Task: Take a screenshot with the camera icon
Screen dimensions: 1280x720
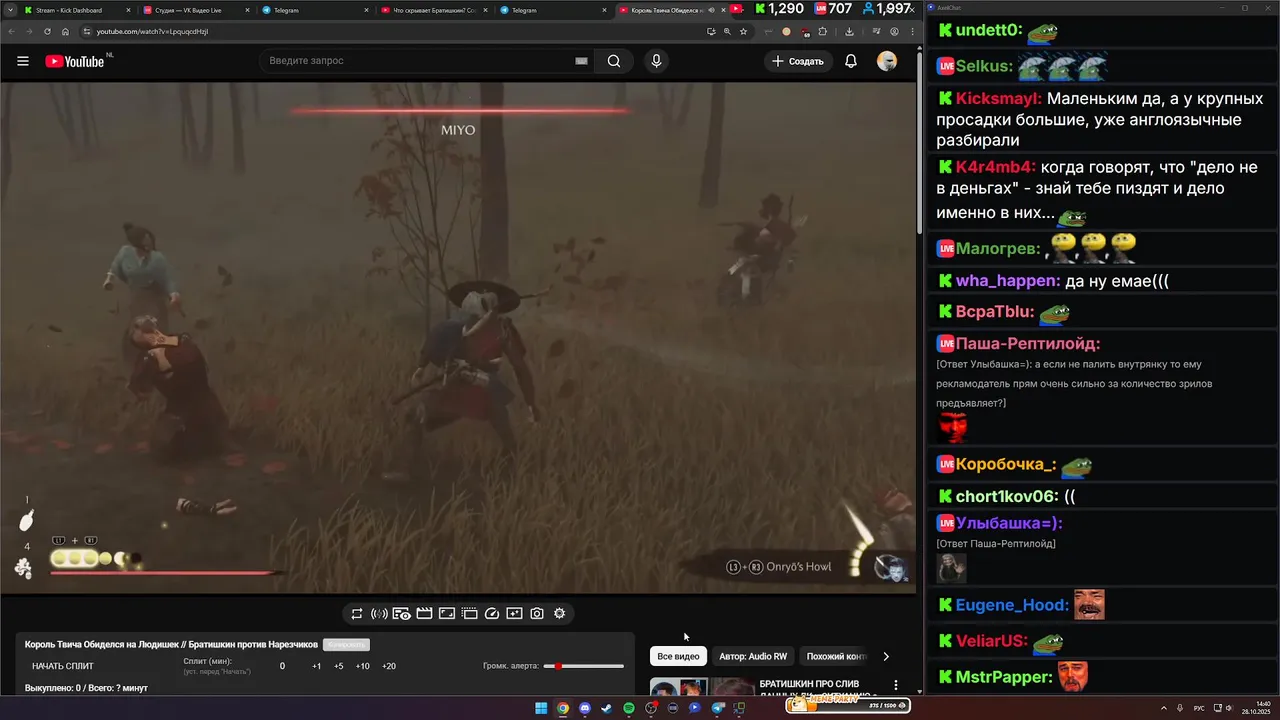Action: click(x=537, y=613)
